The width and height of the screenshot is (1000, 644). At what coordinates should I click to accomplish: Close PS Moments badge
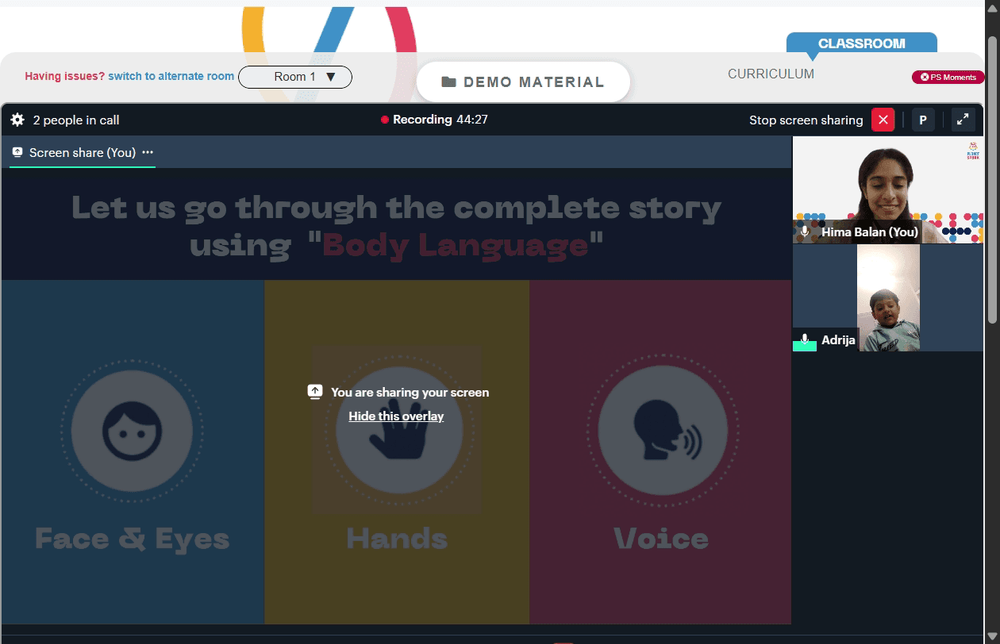(x=924, y=77)
